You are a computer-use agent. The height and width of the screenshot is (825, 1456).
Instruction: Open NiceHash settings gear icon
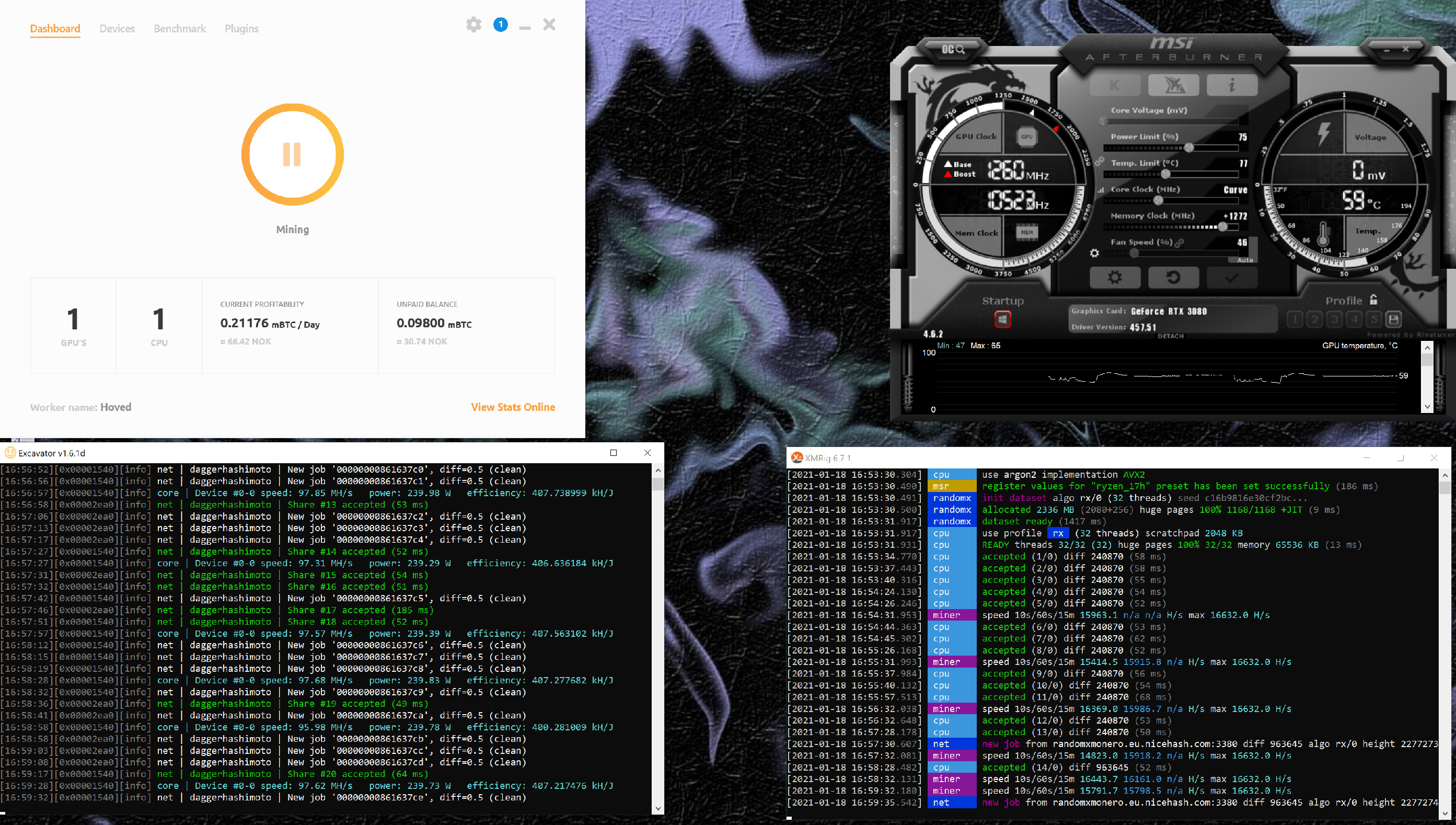pos(473,25)
